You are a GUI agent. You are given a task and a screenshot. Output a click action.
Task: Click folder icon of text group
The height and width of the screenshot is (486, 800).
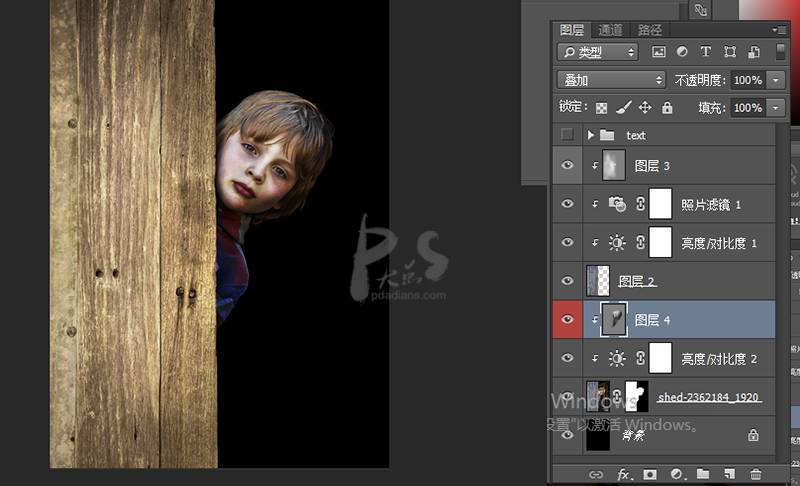point(607,135)
